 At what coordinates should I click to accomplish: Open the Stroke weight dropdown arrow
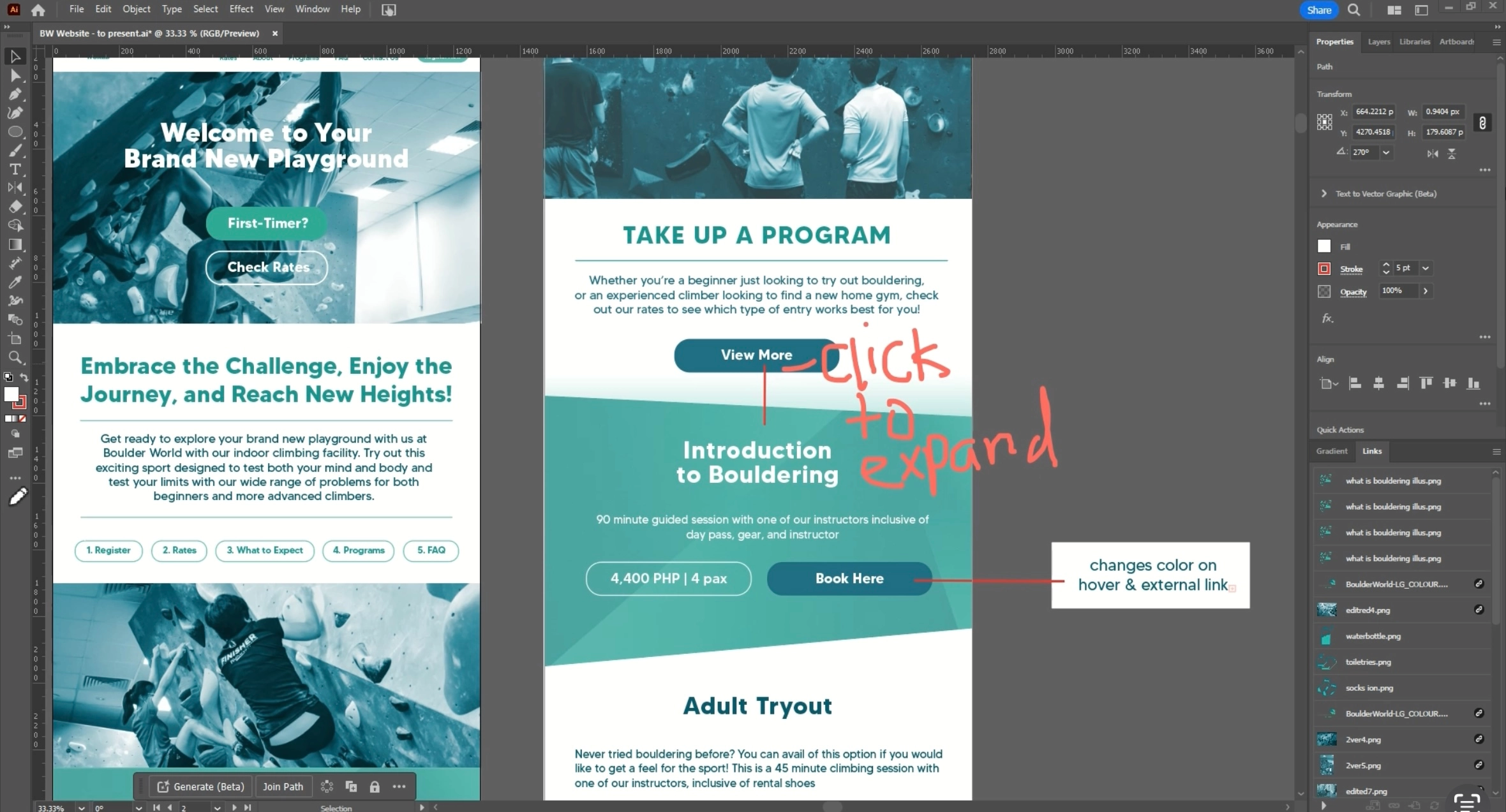[1425, 268]
